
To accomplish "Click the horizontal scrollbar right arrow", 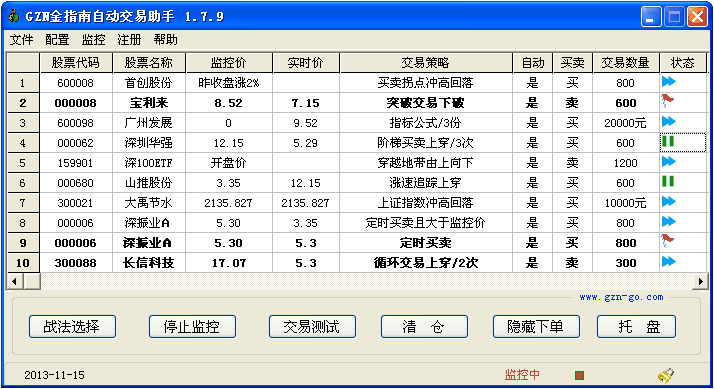I will [700, 282].
